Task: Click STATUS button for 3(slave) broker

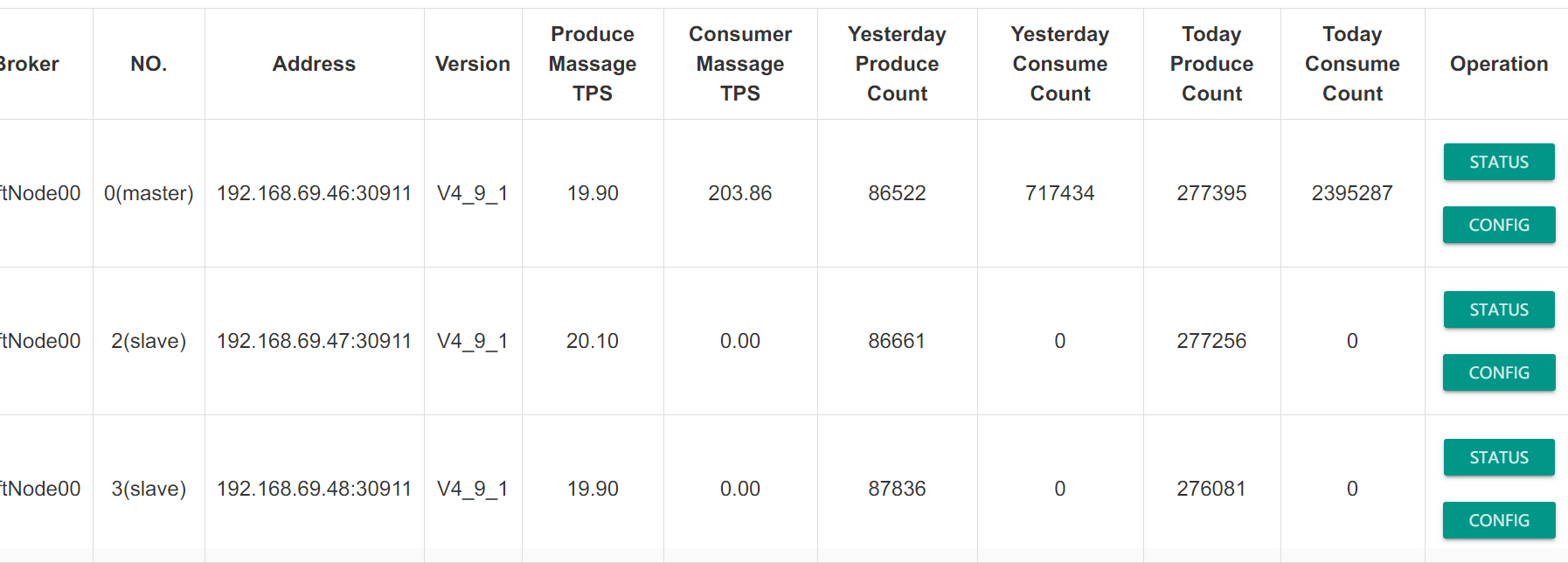Action: click(x=1498, y=457)
